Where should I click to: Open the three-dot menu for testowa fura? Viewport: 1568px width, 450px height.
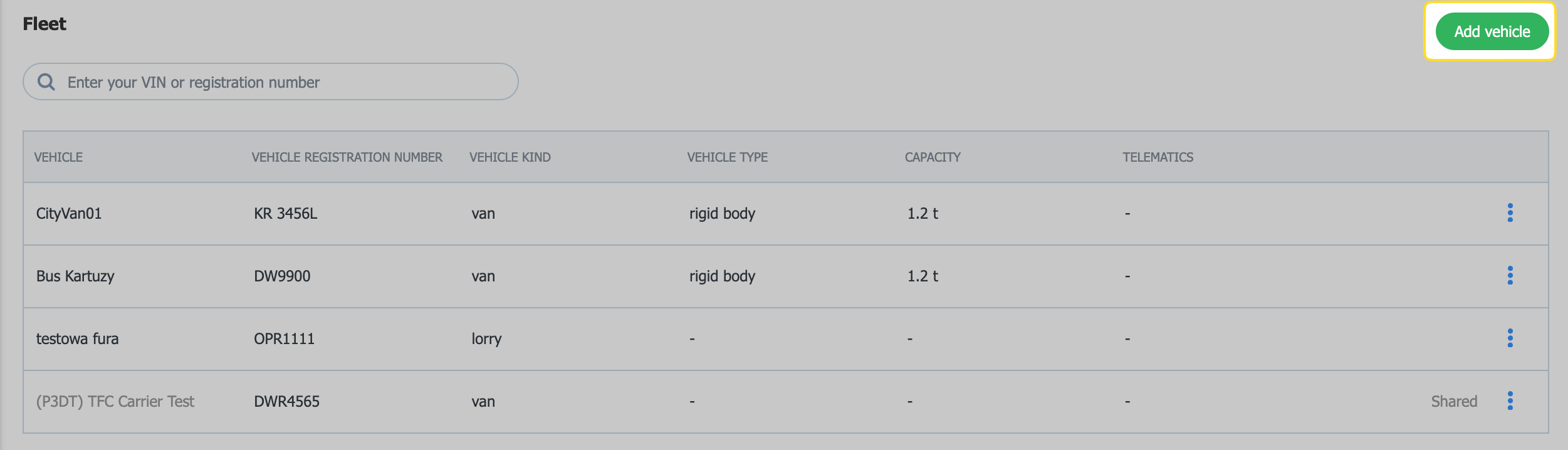coord(1510,338)
